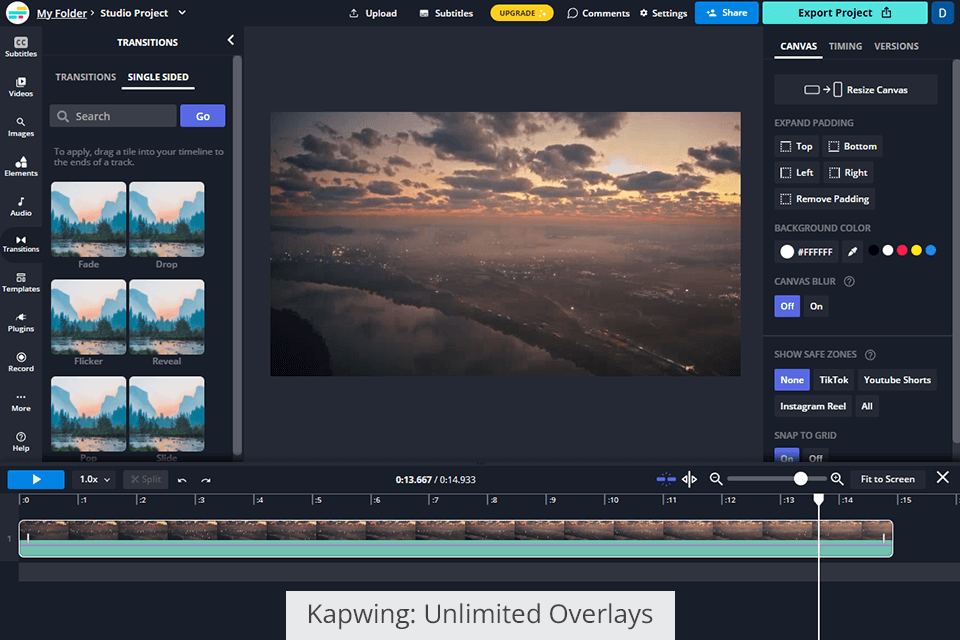Viewport: 960px width, 640px height.
Task: Open Canvas Blur help question mark
Action: [x=849, y=282]
